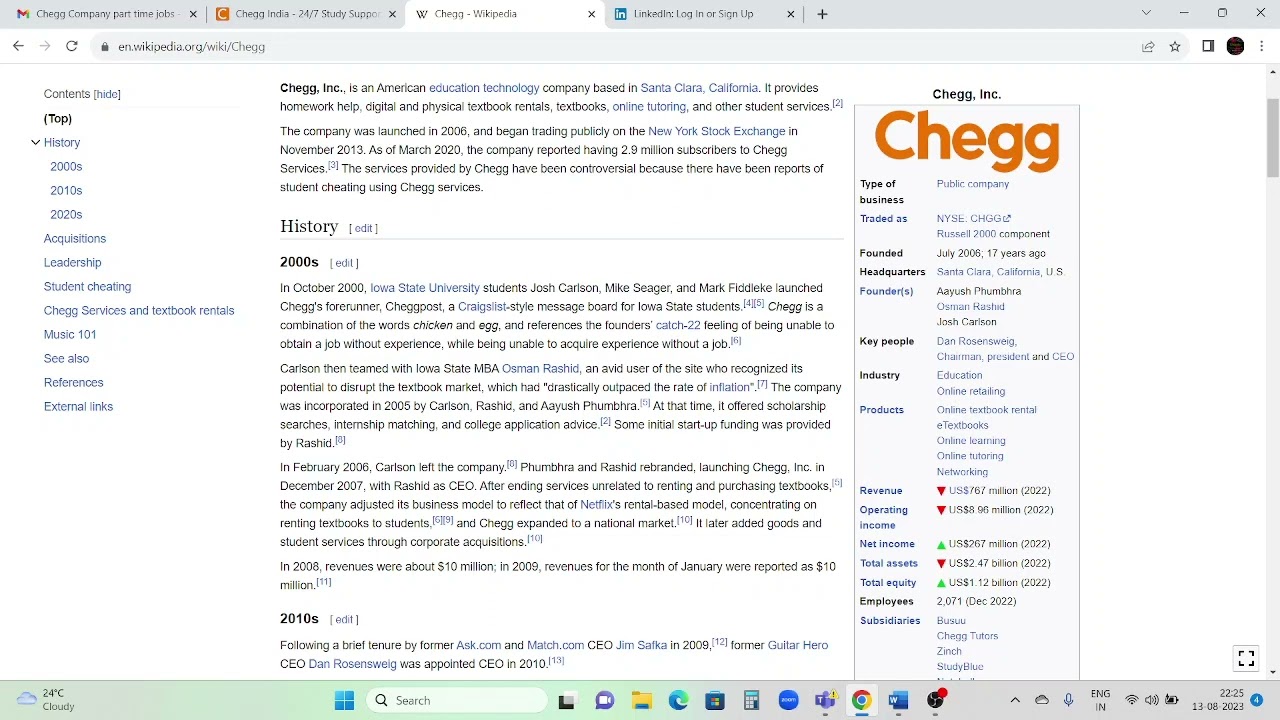
Task: Edit the 2010s subsection
Action: 344,620
